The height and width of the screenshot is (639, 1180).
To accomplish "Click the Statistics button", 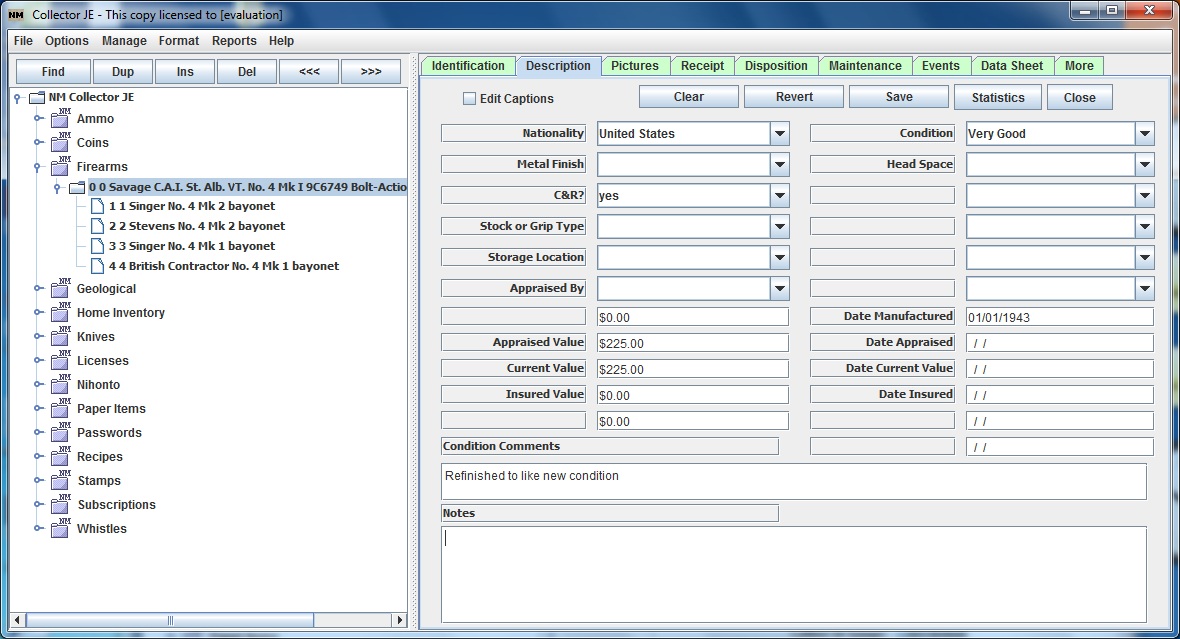I will point(997,96).
